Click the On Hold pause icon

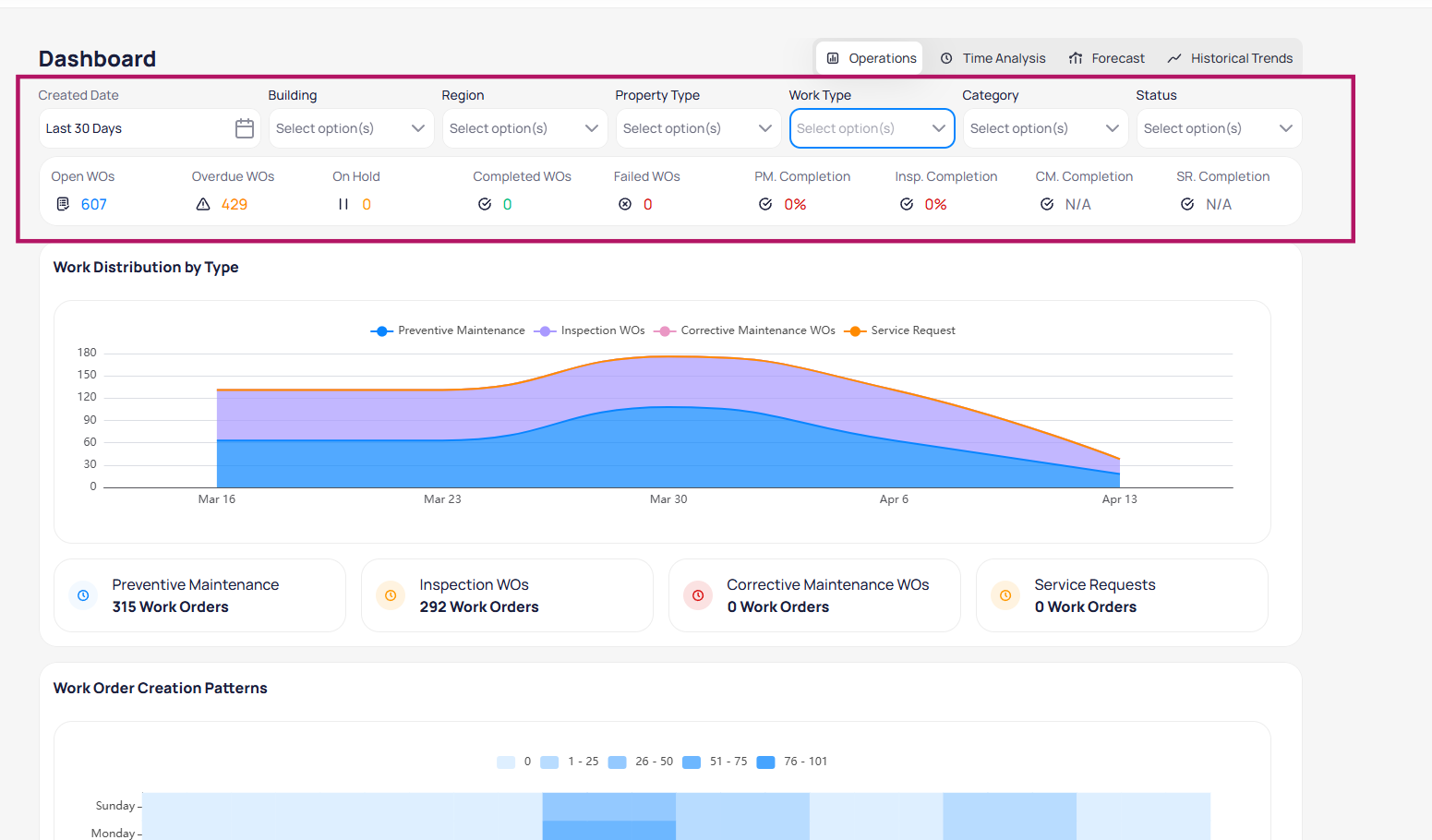pos(343,204)
